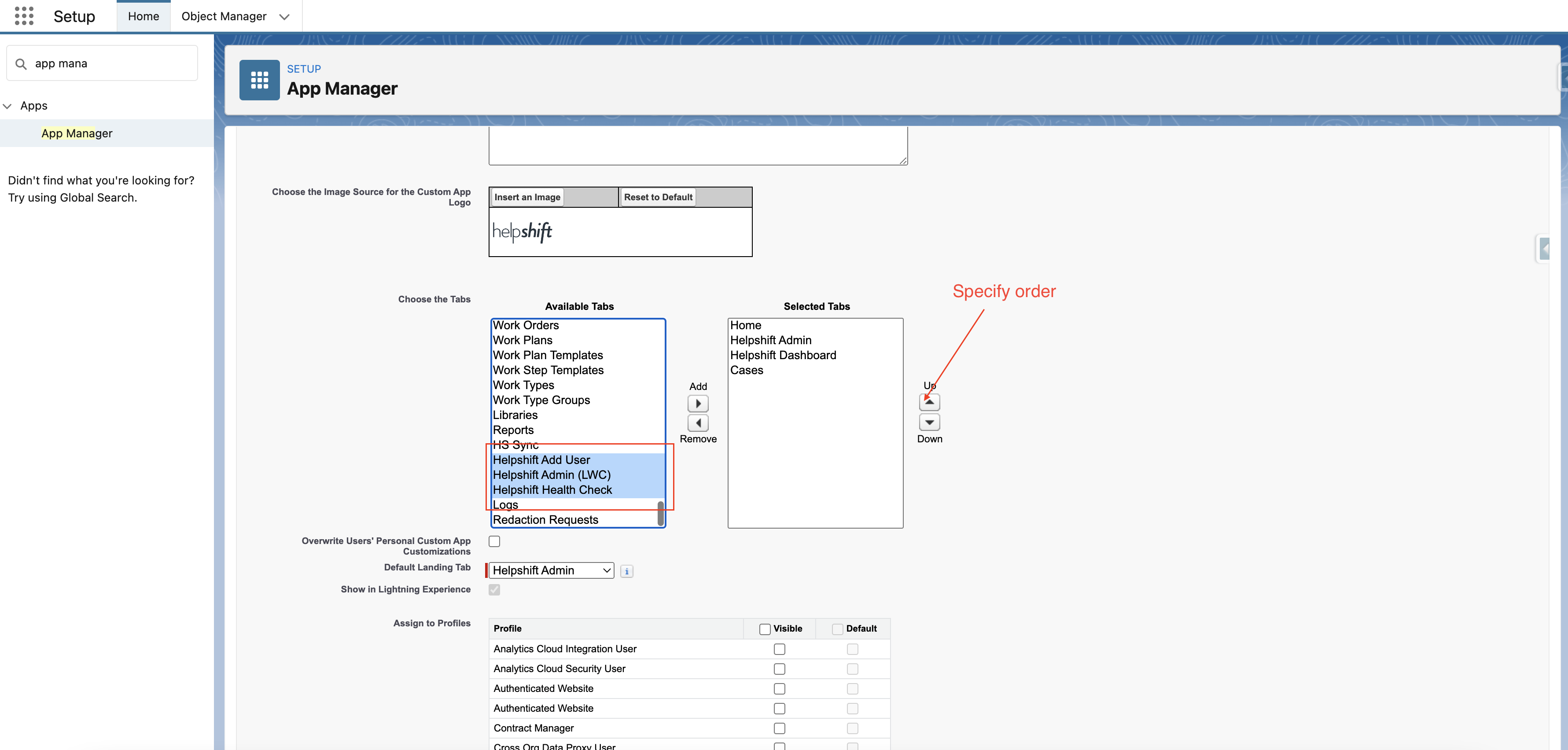Switch to the Home tab

144,16
